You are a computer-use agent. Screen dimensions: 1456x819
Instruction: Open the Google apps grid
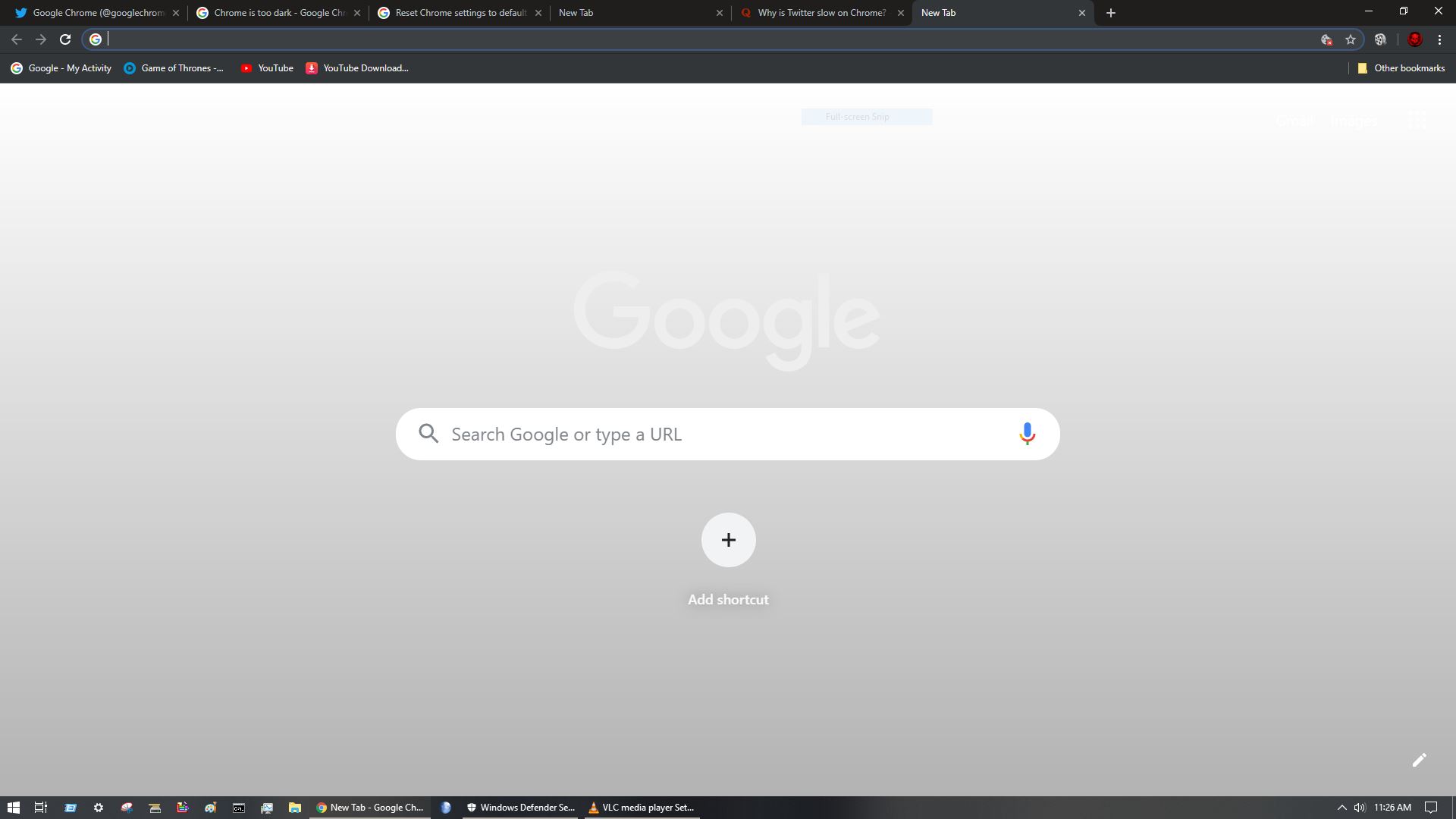pyautogui.click(x=1417, y=121)
